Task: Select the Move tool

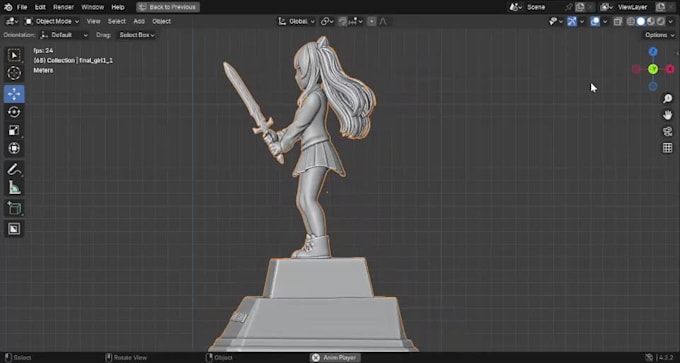Action: 14,94
